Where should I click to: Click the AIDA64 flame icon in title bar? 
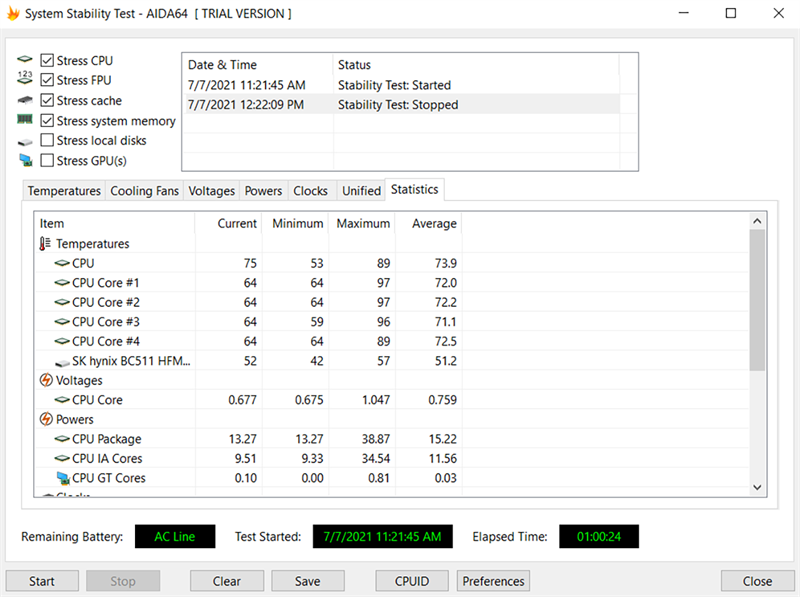[13, 13]
